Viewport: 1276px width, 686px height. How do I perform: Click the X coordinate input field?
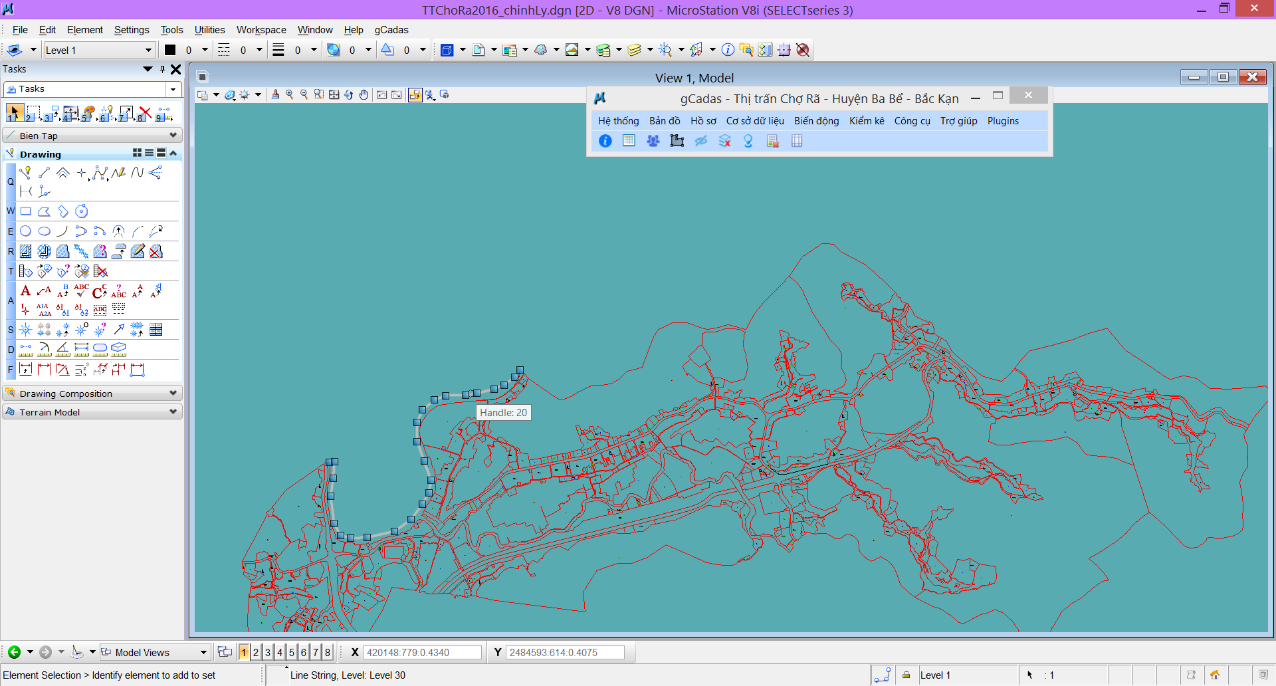point(422,653)
